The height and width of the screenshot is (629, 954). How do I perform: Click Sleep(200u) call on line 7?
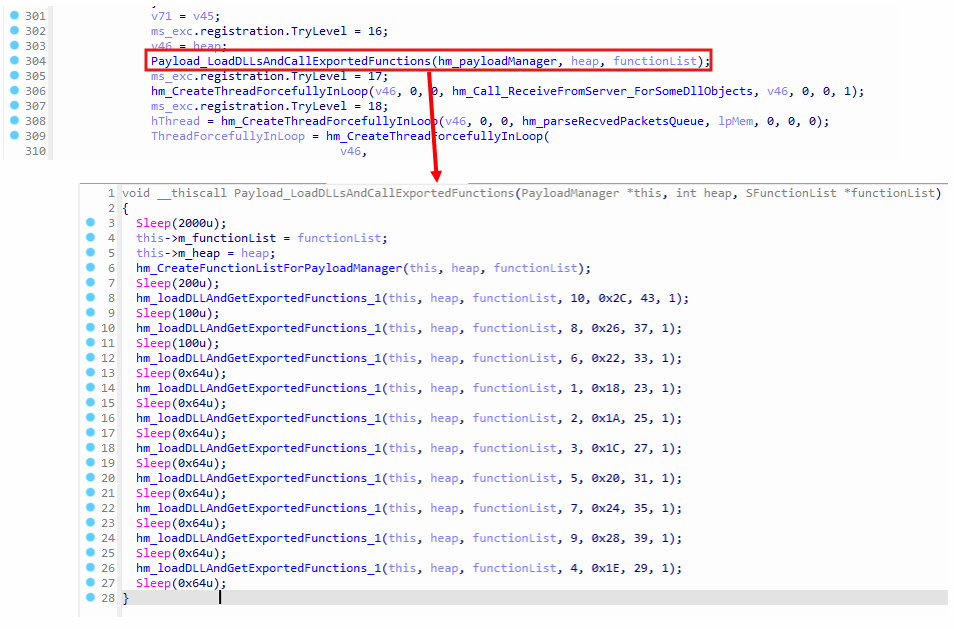pyautogui.click(x=178, y=283)
